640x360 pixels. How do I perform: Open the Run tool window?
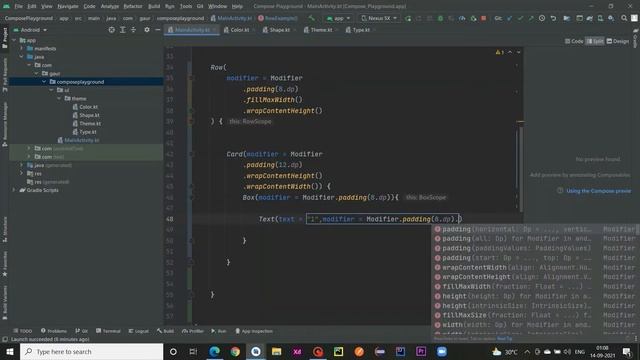pos(219,331)
